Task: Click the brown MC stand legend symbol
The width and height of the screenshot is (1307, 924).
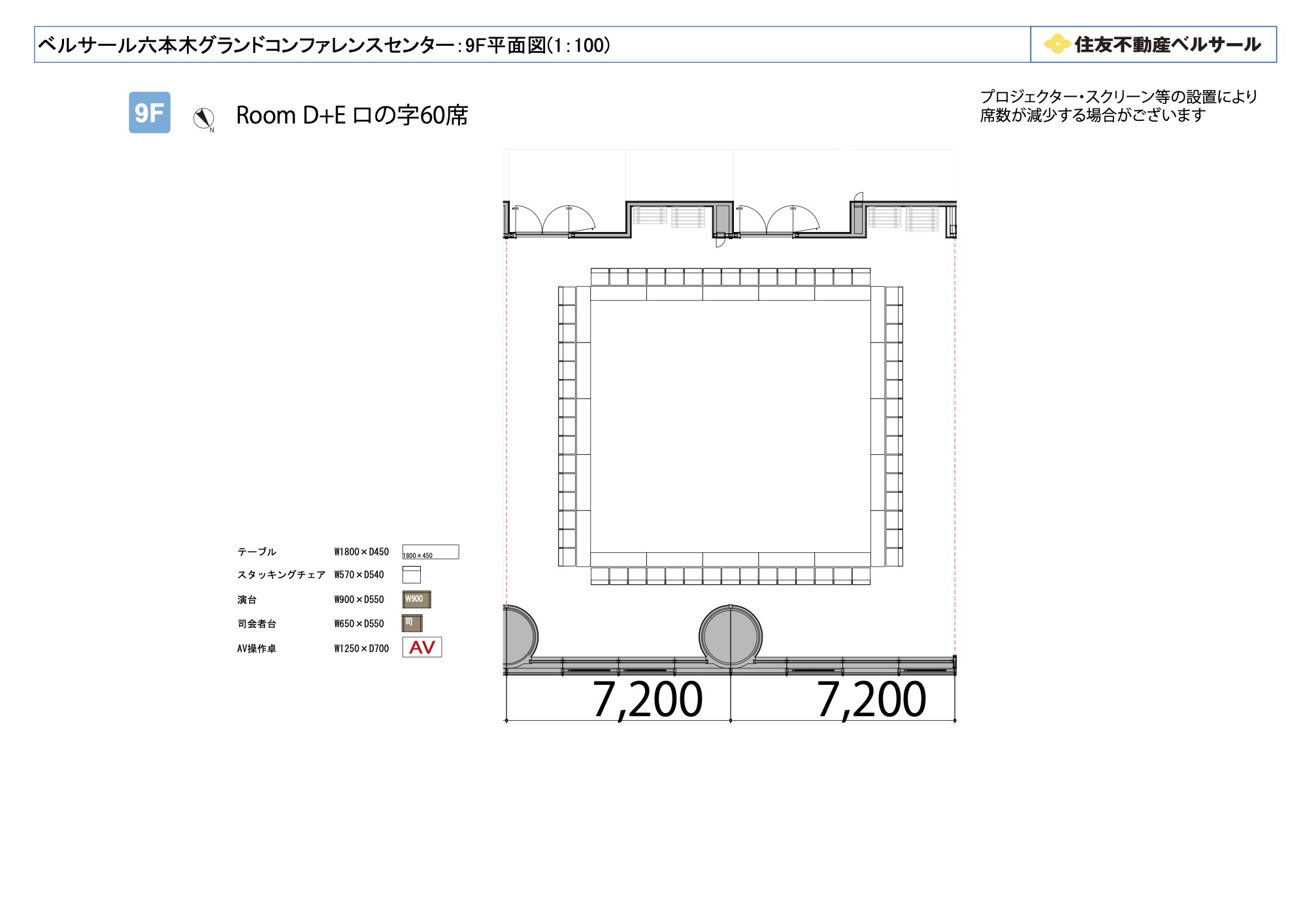Action: [x=412, y=623]
